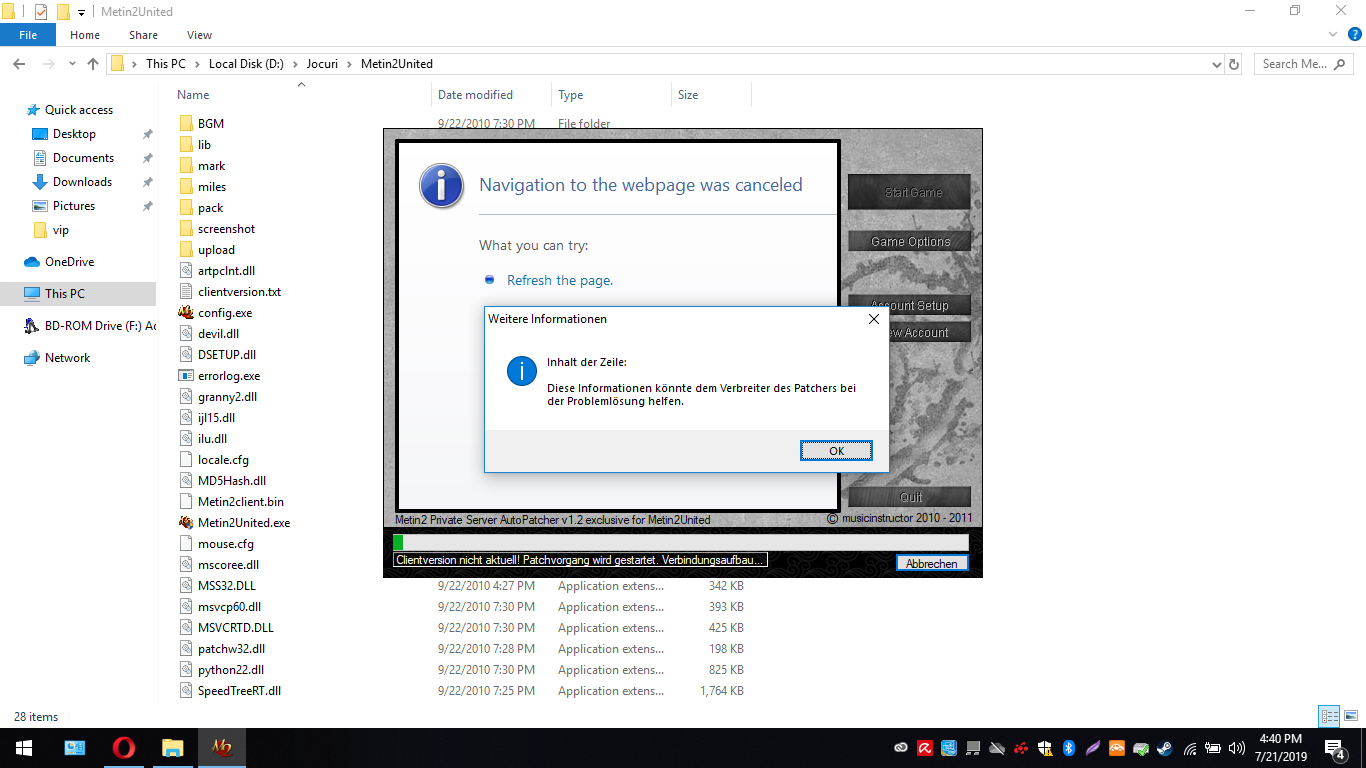Click the Metin2 patcher taskbar icon

(x=221, y=748)
